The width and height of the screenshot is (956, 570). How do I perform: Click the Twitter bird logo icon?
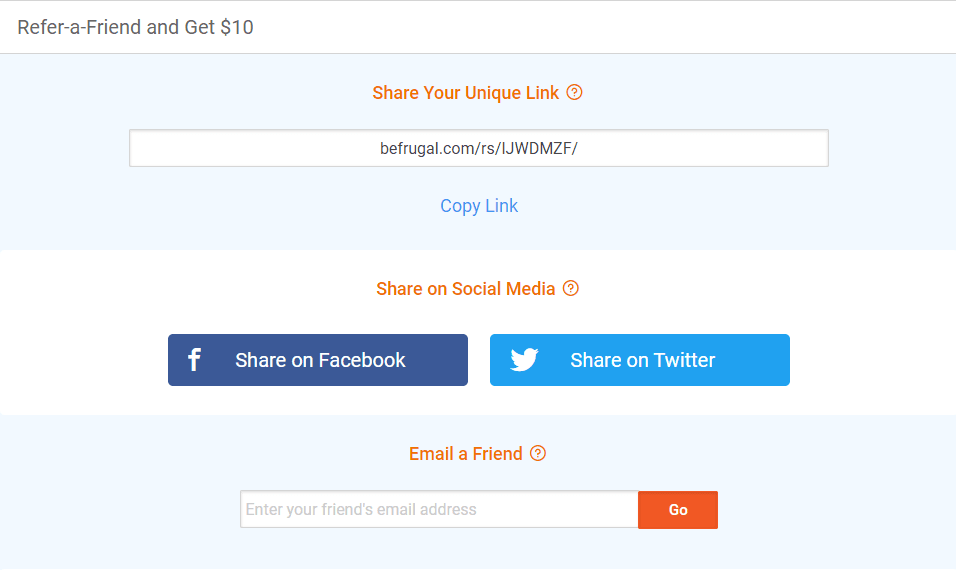pyautogui.click(x=524, y=360)
